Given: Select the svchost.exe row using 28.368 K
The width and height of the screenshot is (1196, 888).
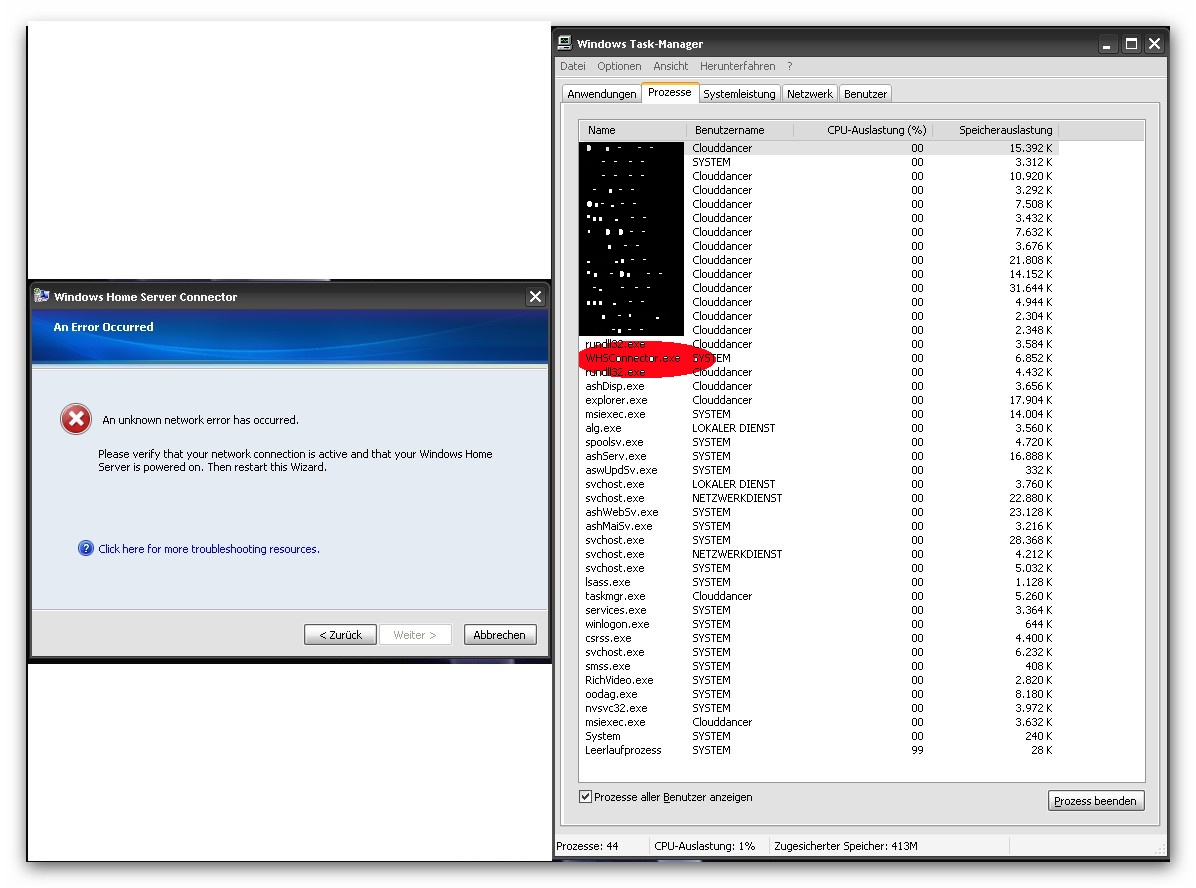Looking at the screenshot, I should [x=818, y=540].
